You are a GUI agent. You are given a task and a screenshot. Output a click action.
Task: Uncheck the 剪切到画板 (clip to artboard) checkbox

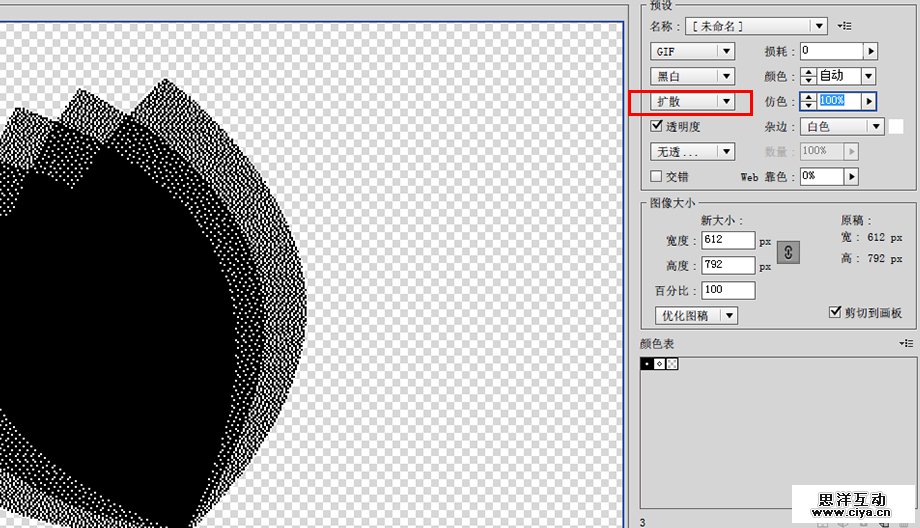coord(836,312)
